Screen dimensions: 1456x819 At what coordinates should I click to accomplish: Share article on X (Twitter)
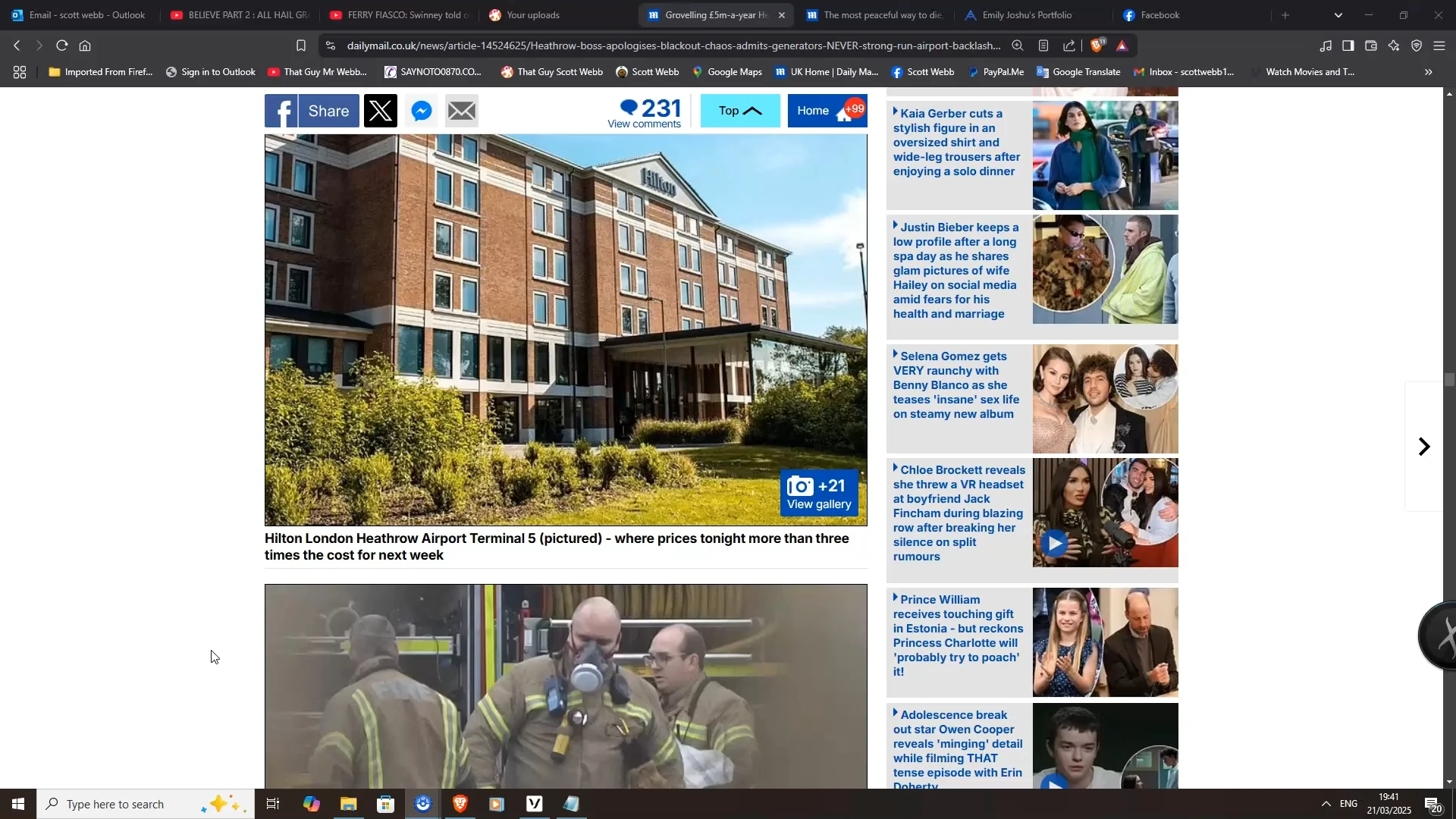click(x=381, y=111)
